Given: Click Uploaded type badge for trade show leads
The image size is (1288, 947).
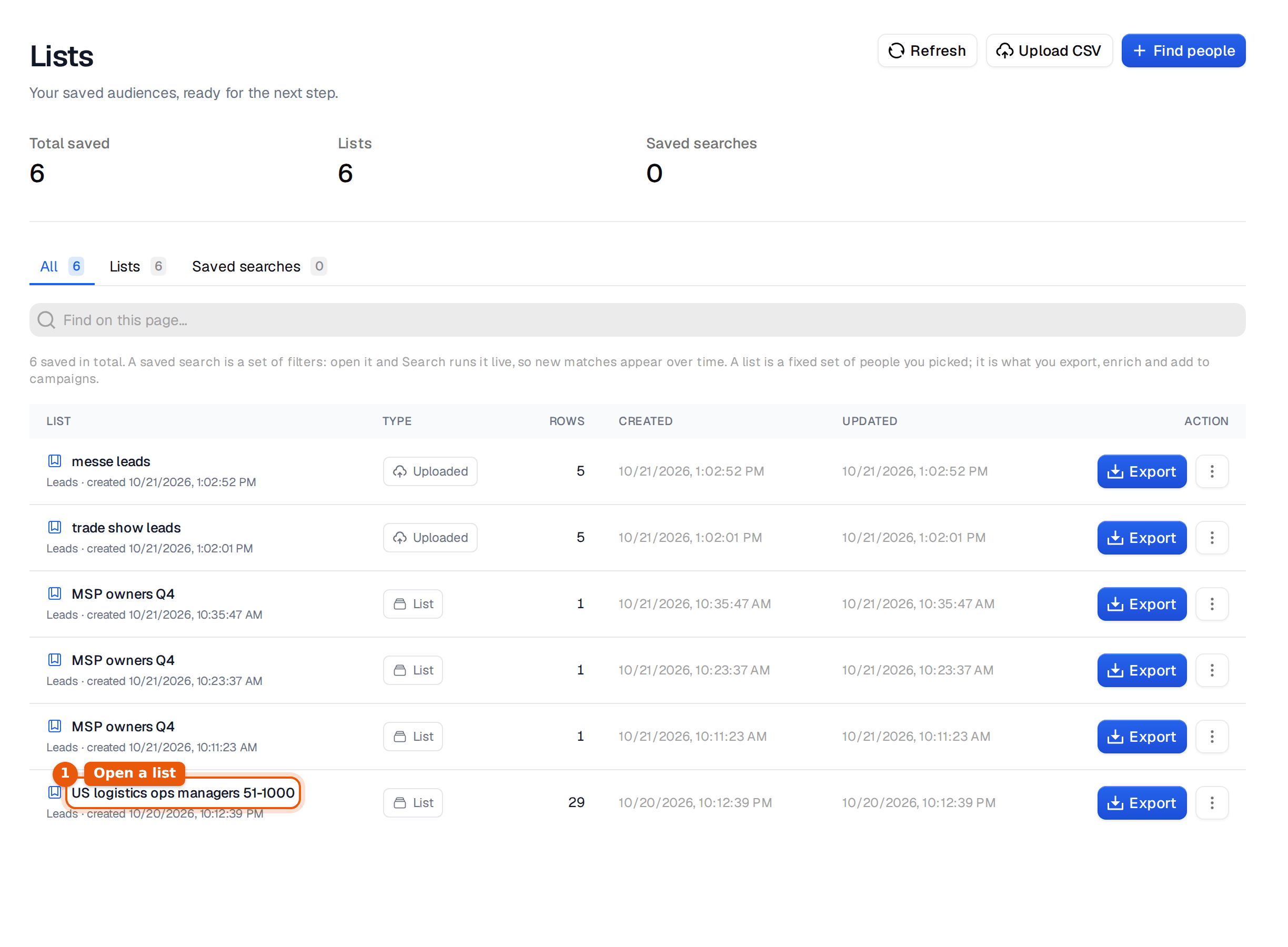Looking at the screenshot, I should click(430, 538).
